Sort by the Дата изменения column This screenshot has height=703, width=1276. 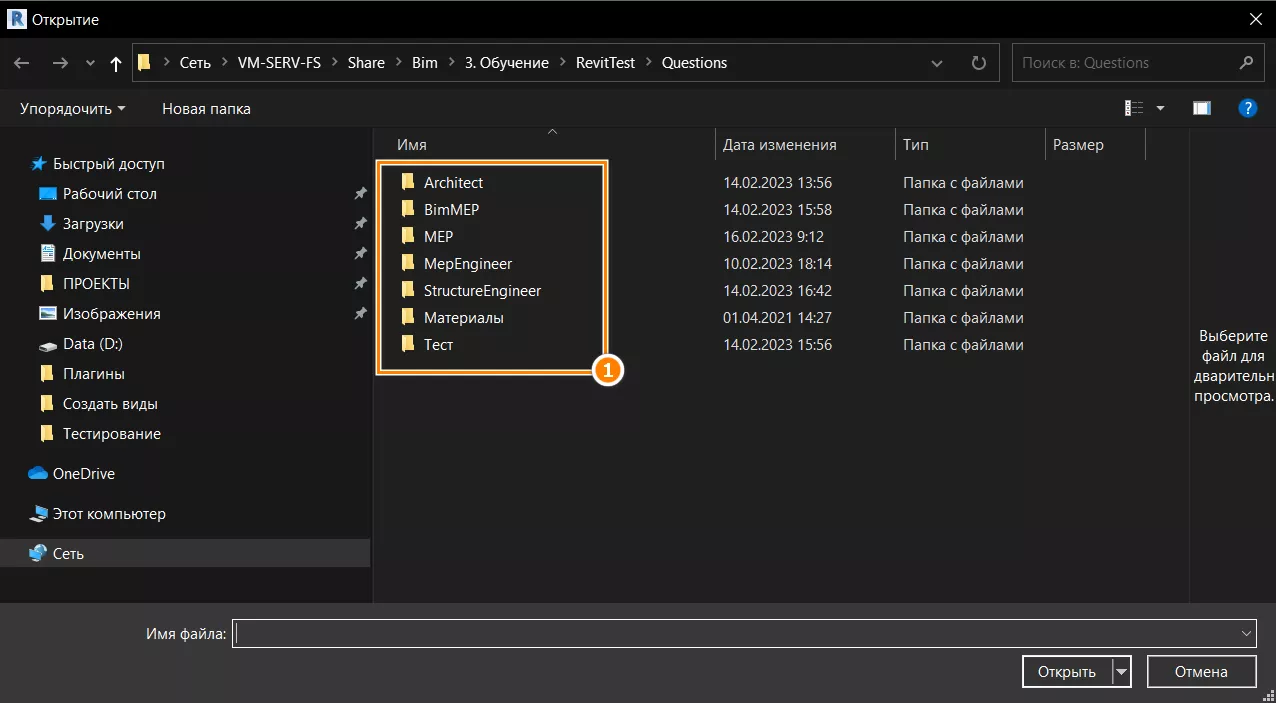[x=779, y=145]
